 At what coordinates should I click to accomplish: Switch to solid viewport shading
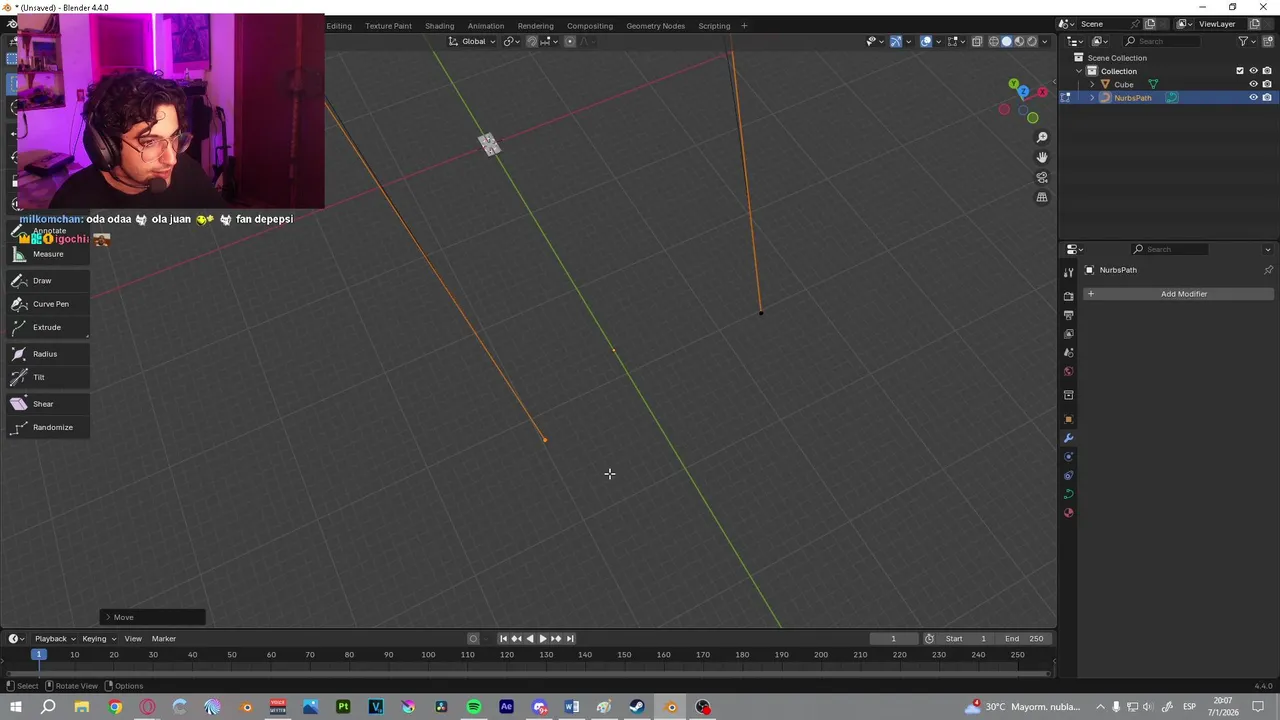click(1007, 41)
